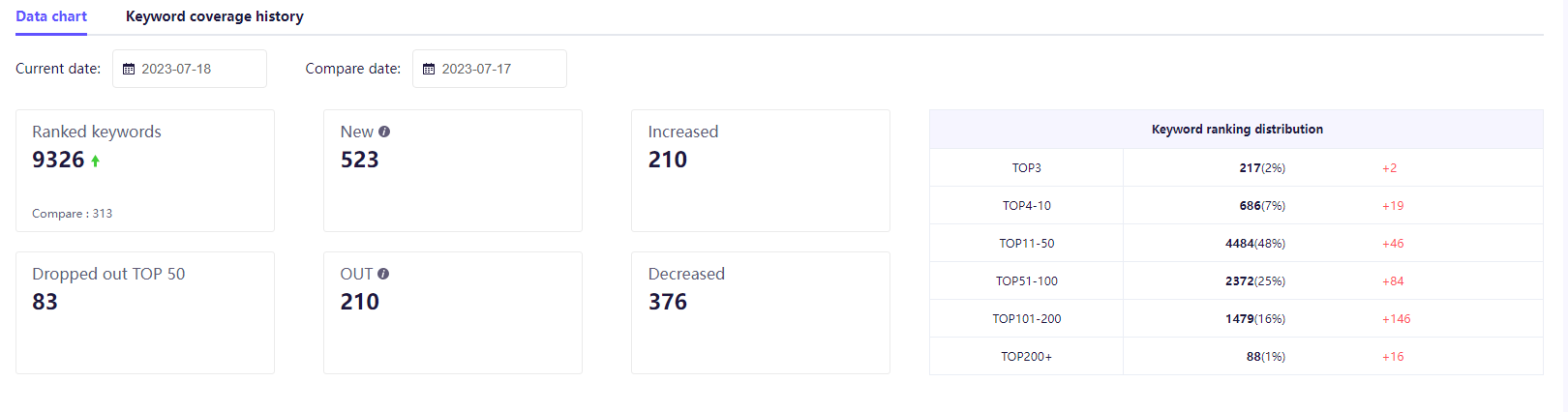Select the Ranked keywords card
The width and height of the screenshot is (1568, 412).
click(x=145, y=170)
